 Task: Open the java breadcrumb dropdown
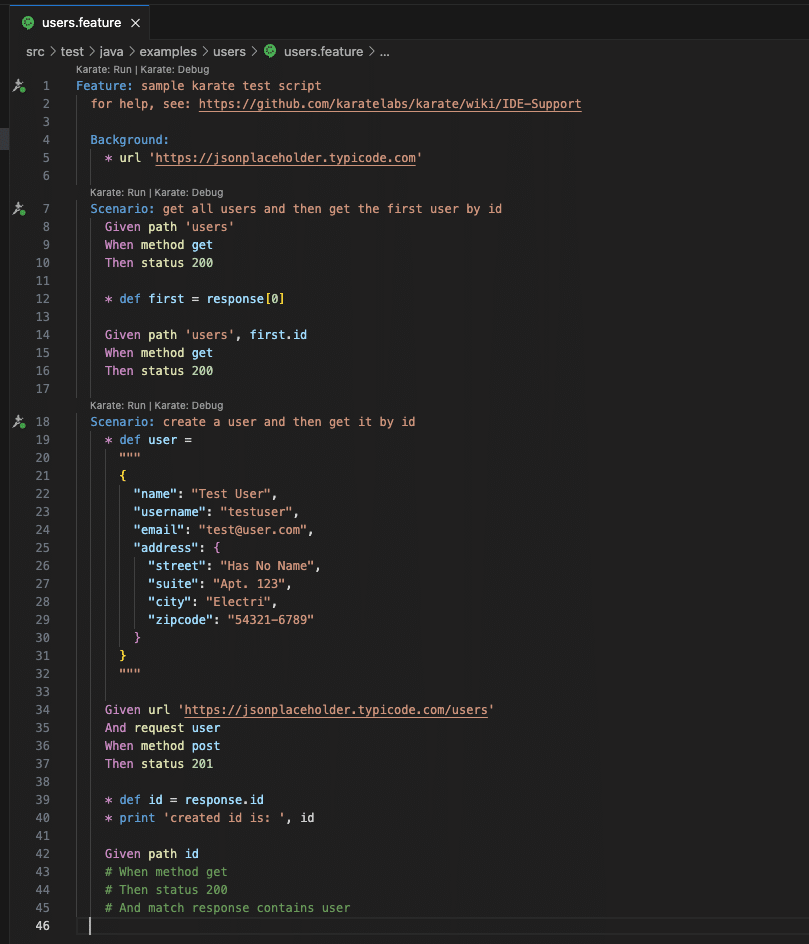(x=110, y=51)
